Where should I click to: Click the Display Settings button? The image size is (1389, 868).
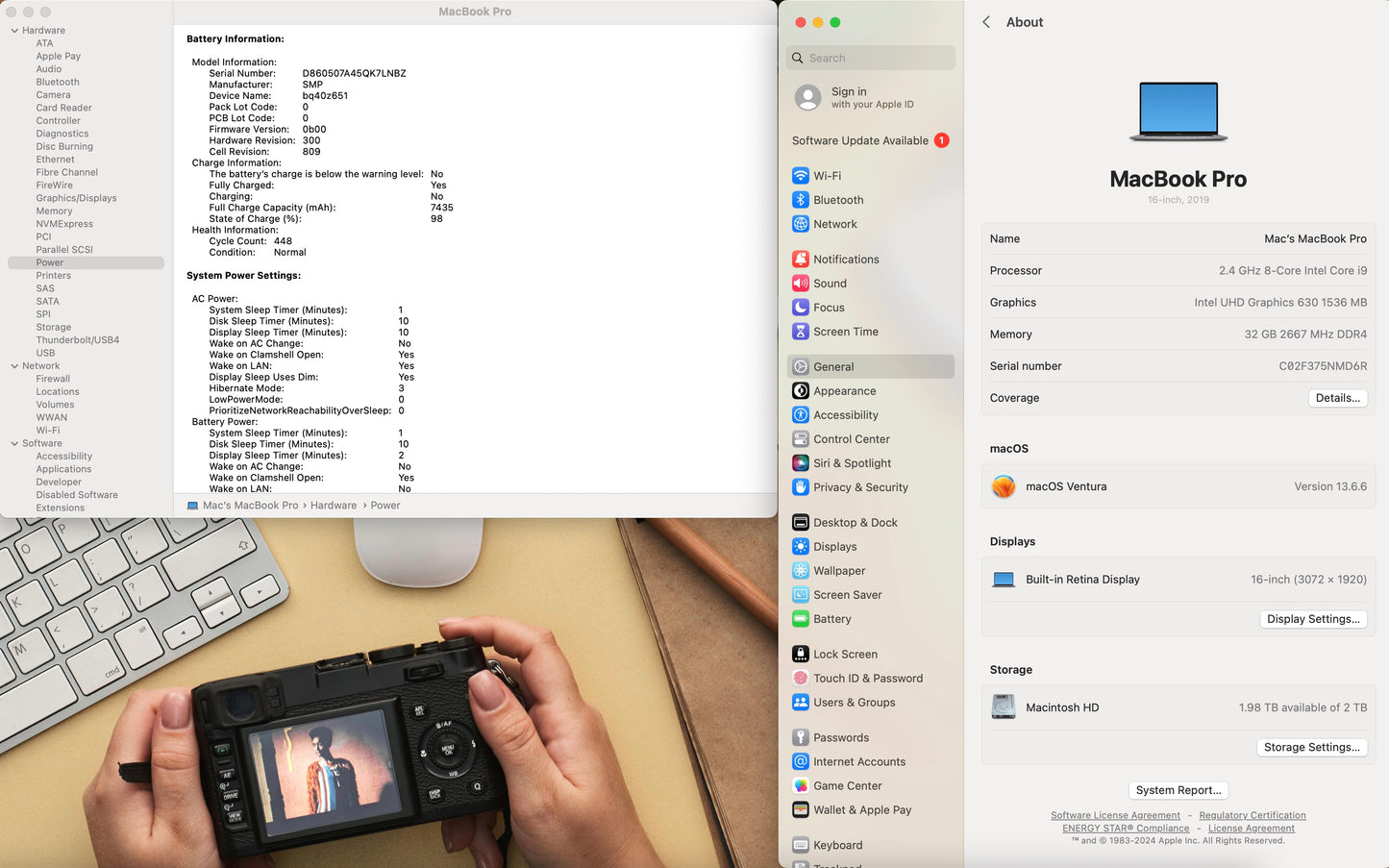[1312, 619]
